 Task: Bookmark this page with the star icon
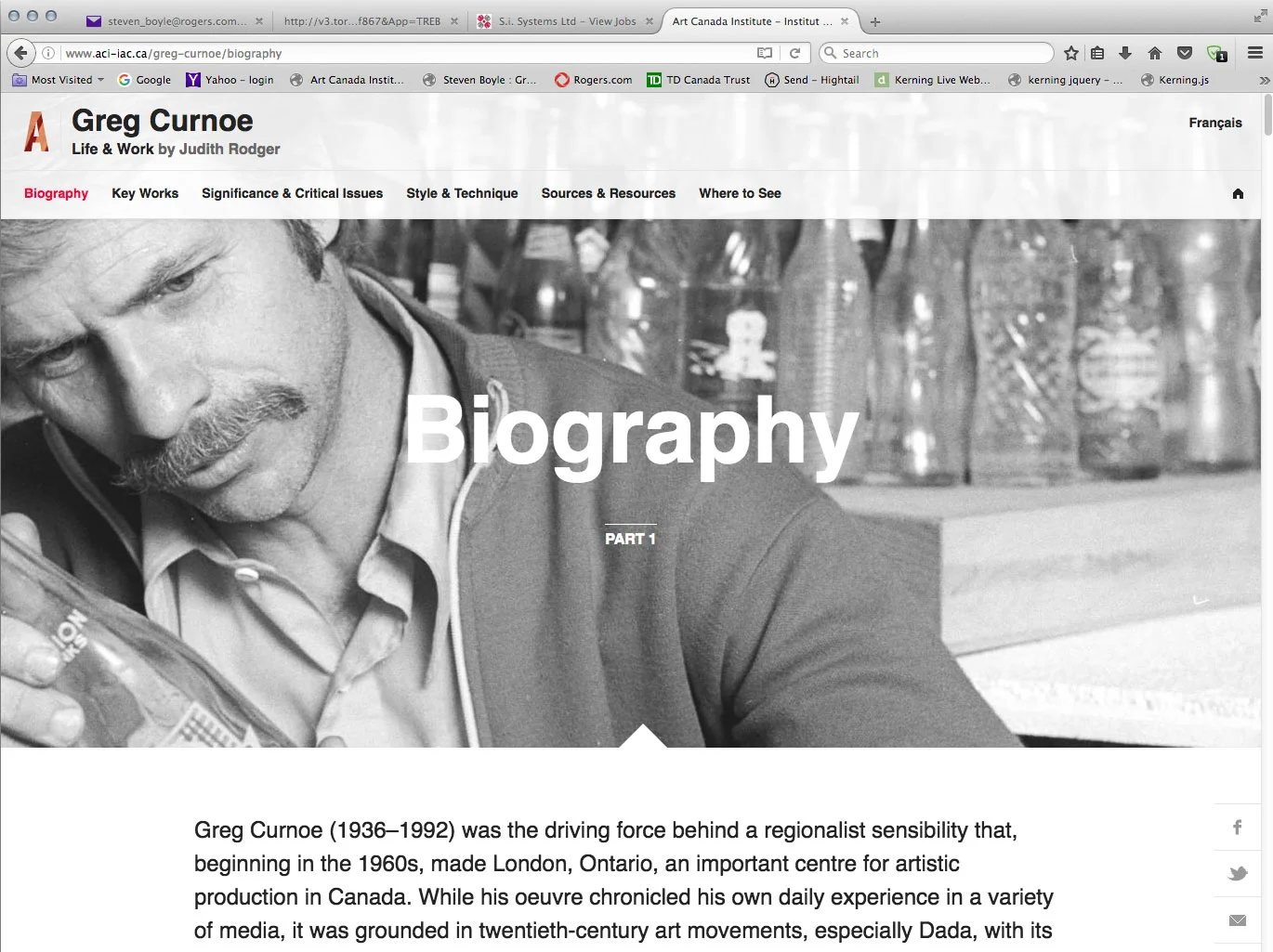[x=1071, y=53]
